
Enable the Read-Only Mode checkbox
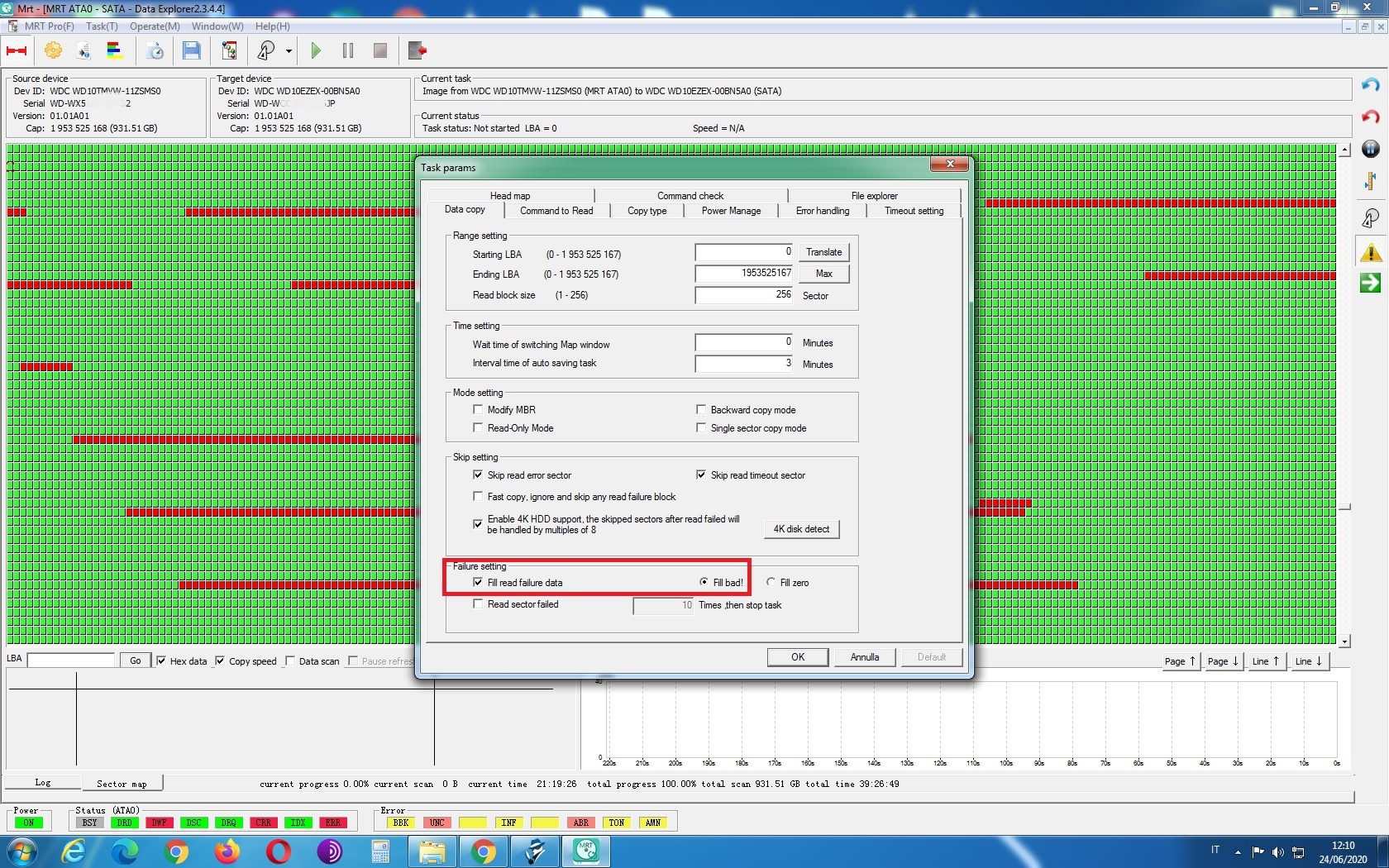pos(478,427)
